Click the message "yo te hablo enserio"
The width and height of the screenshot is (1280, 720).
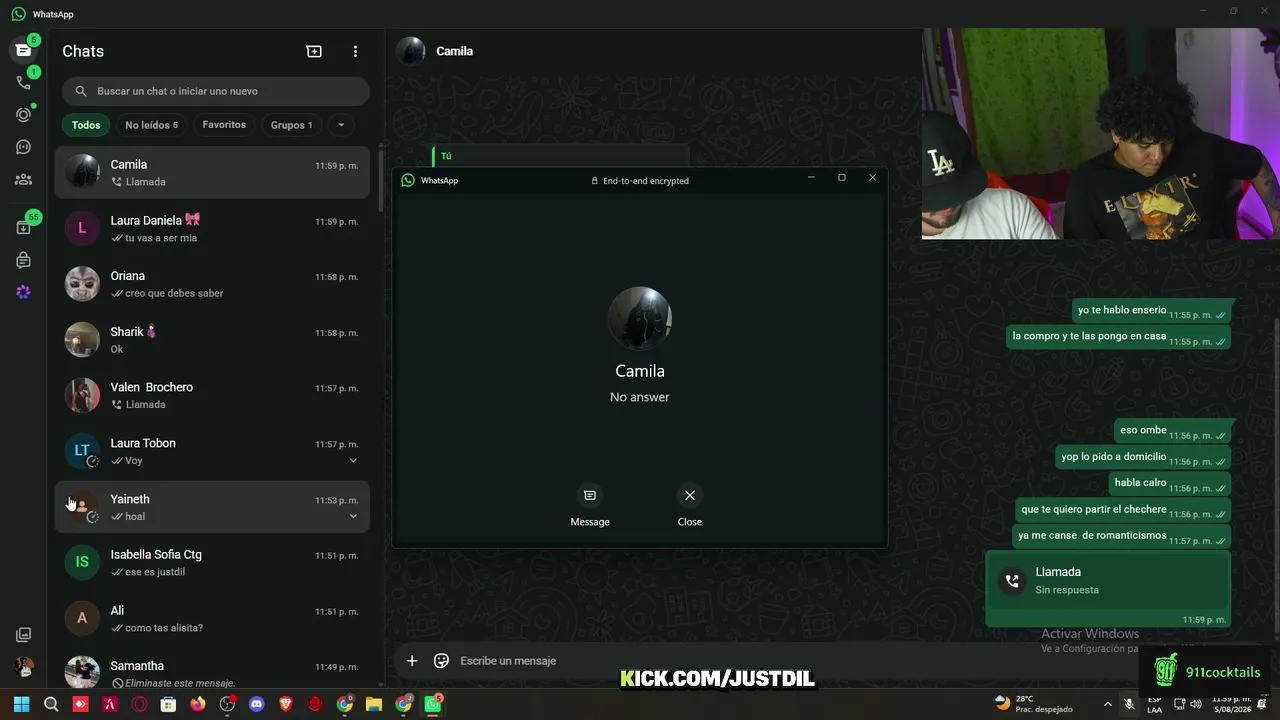[1152, 311]
